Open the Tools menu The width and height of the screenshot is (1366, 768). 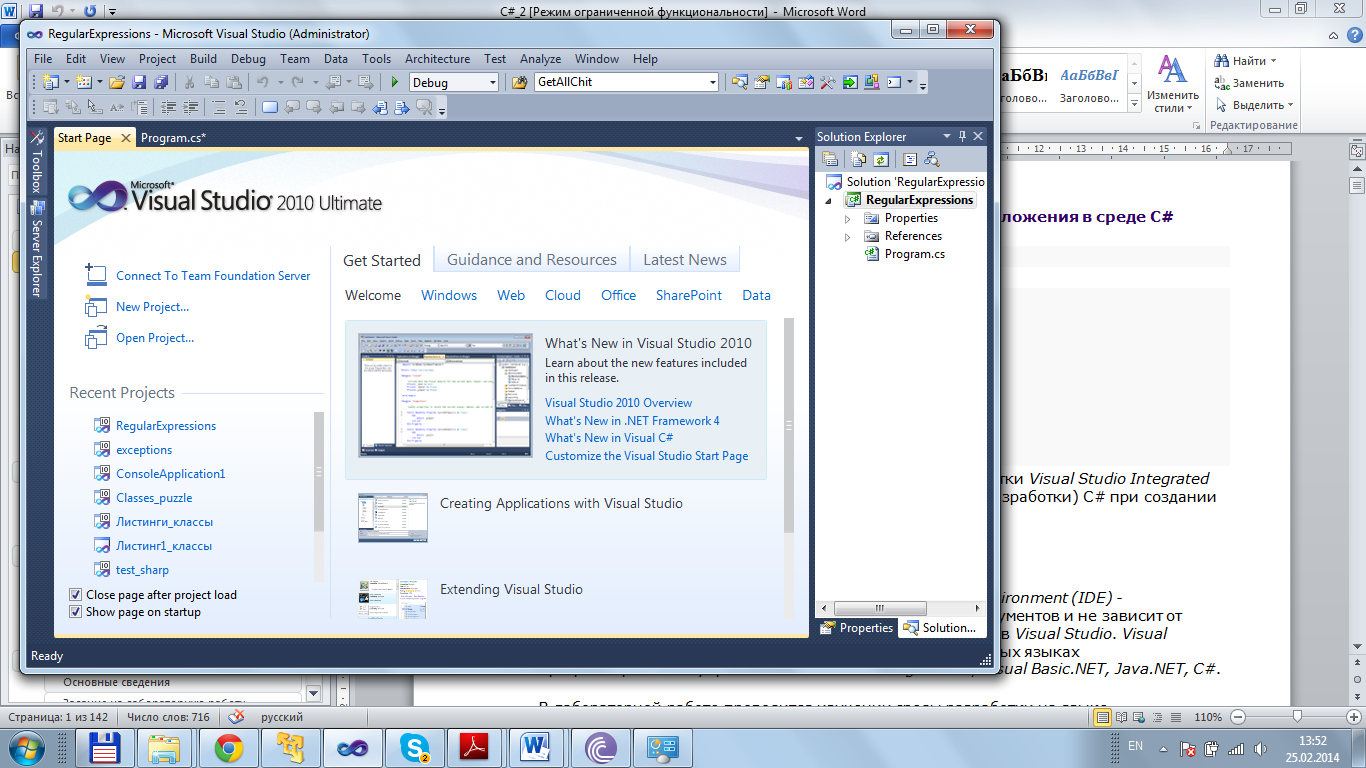[x=376, y=59]
